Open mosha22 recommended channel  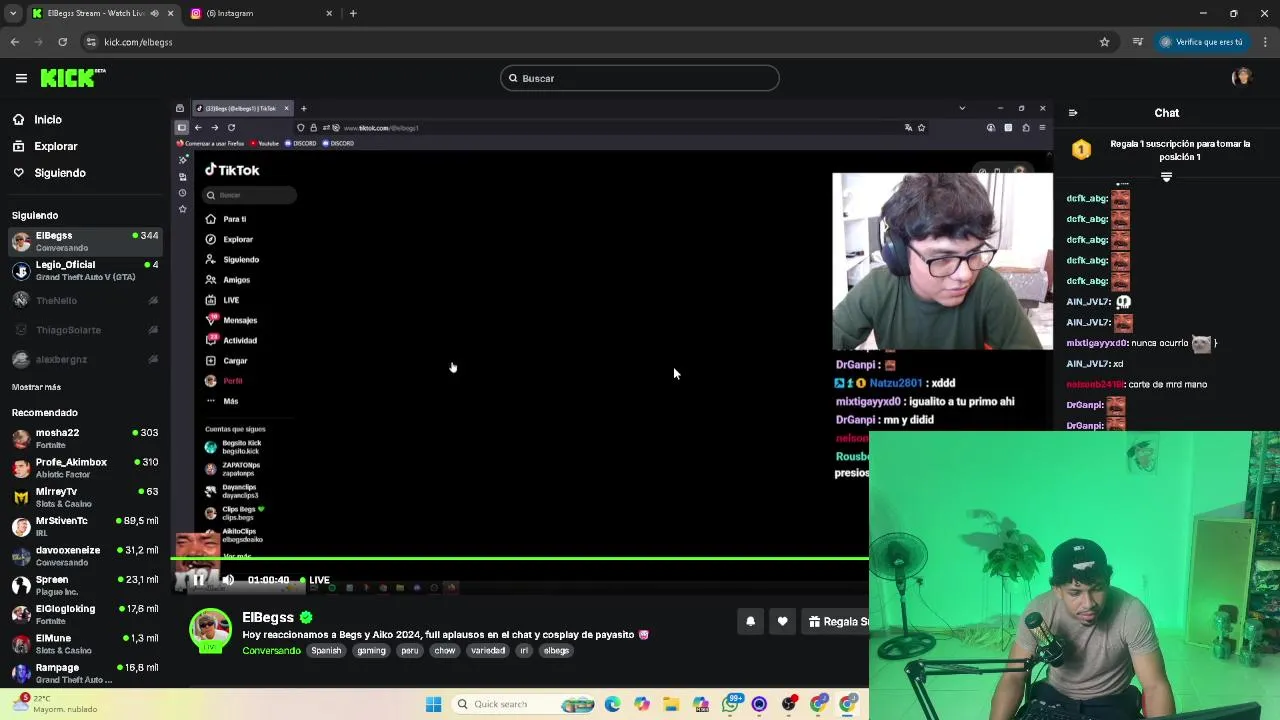85,438
